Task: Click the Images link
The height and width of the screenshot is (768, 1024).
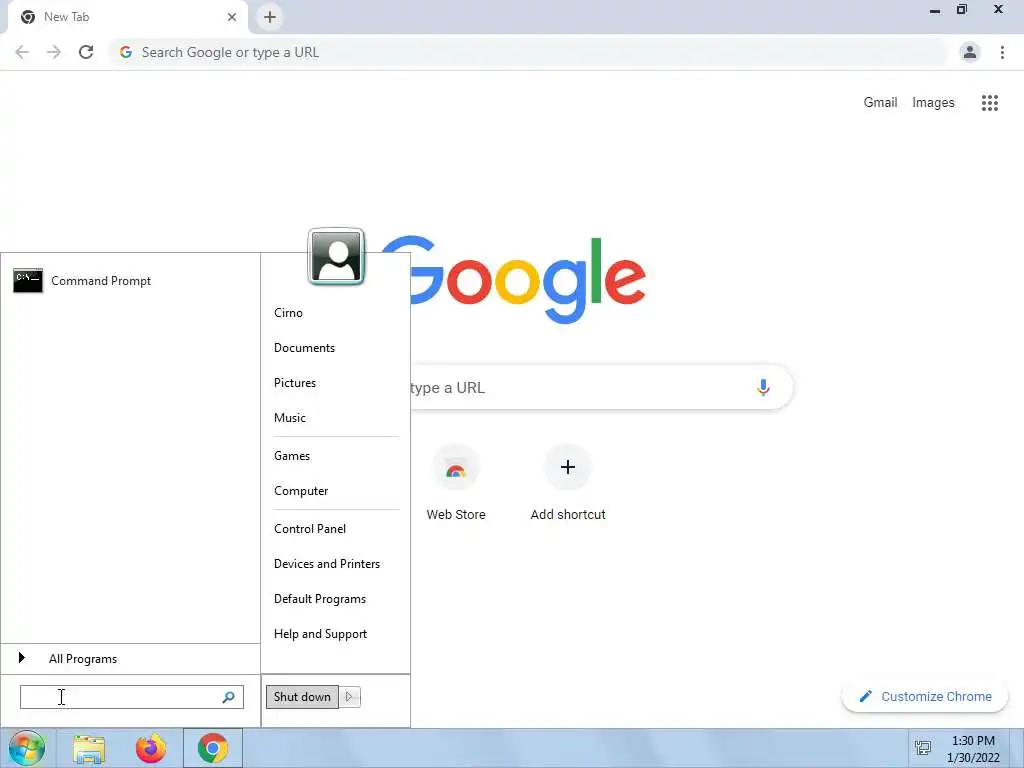Action: pyautogui.click(x=933, y=103)
